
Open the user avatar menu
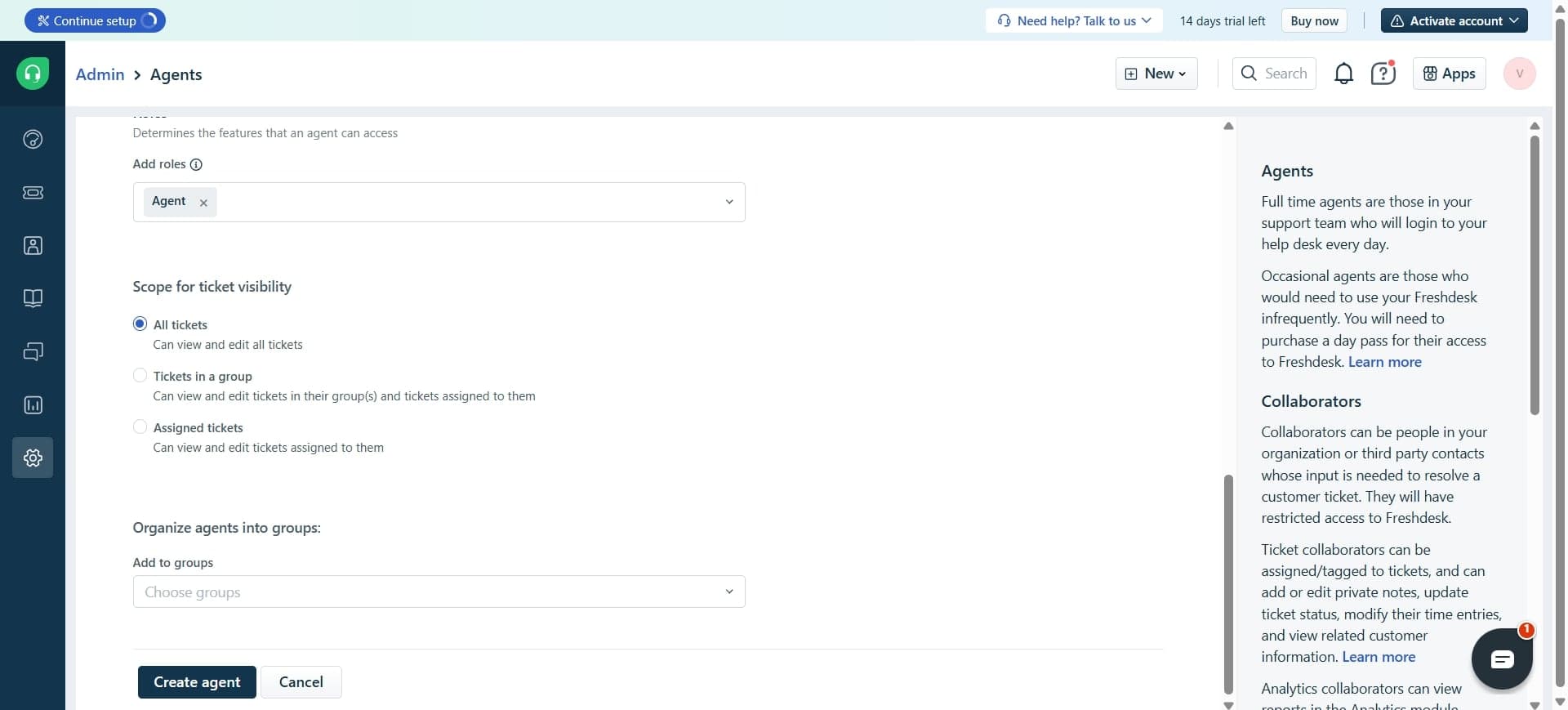tap(1519, 74)
